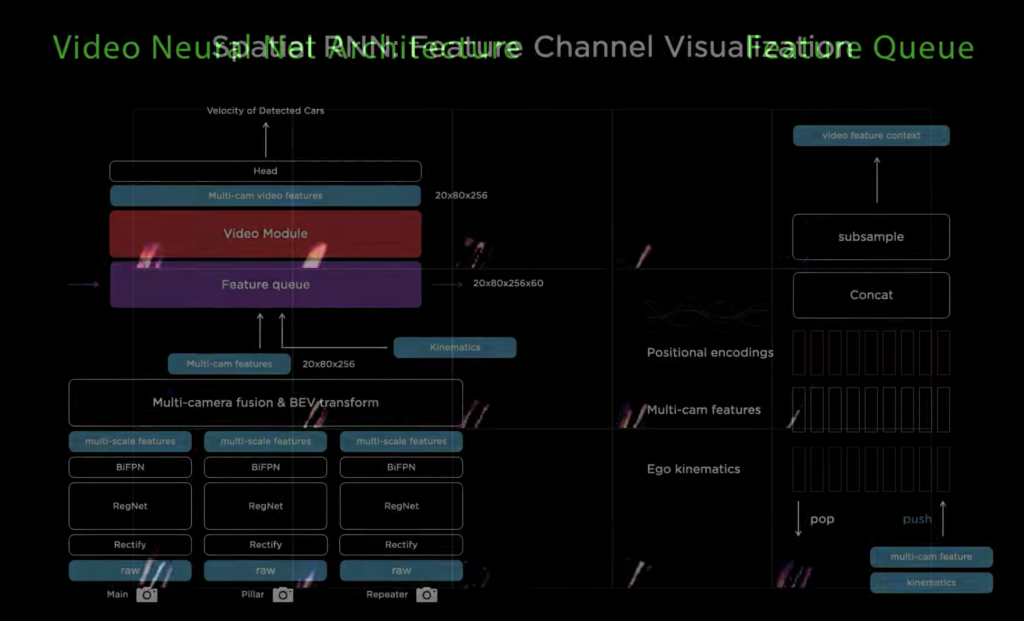Click the Rectify box above the Main camera
1024x621 pixels.
pyautogui.click(x=130, y=545)
